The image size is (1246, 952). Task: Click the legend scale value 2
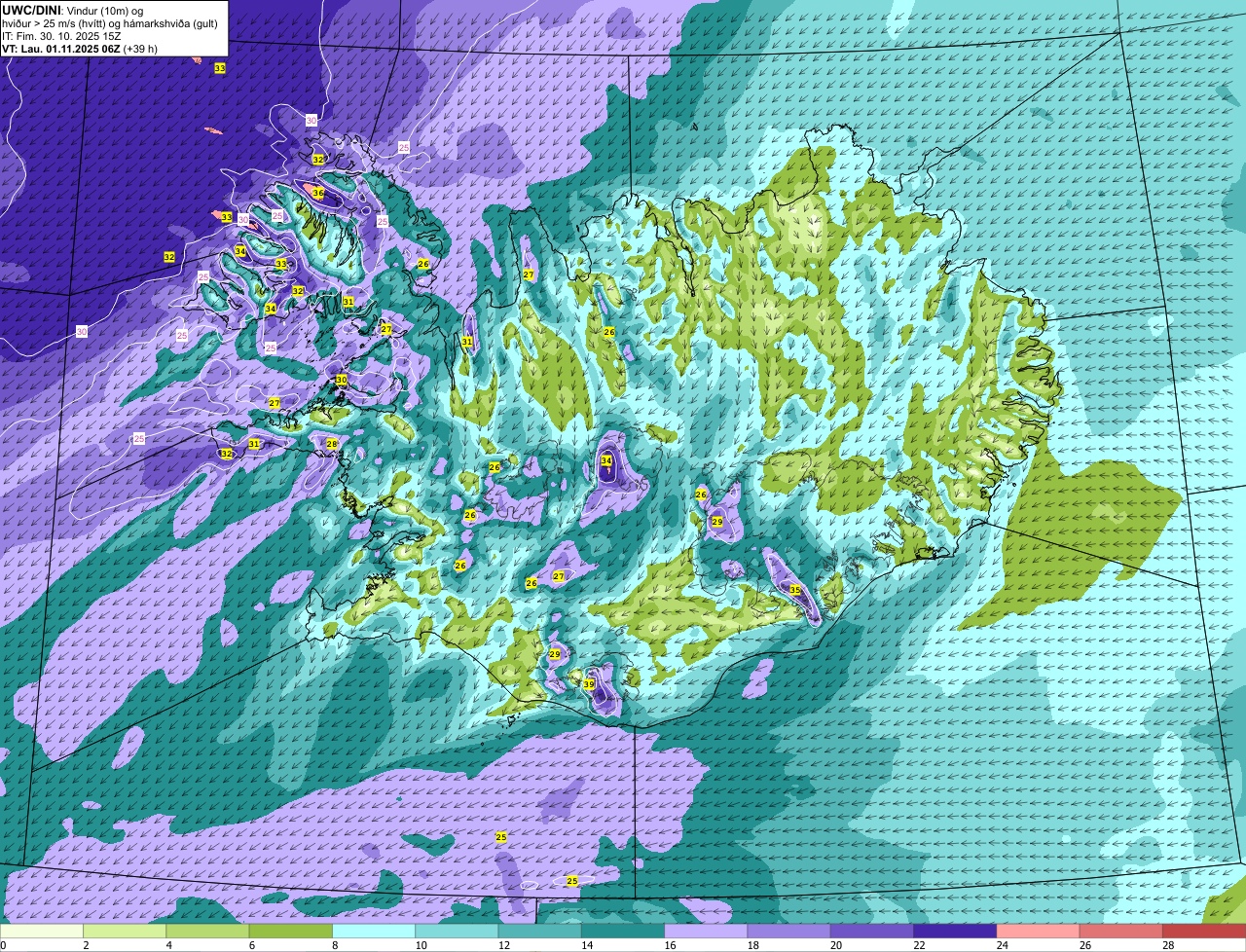[86, 945]
